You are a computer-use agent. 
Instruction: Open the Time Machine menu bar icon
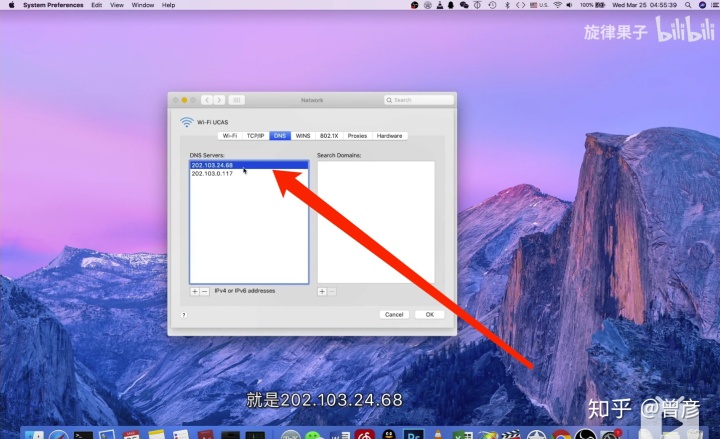point(492,5)
